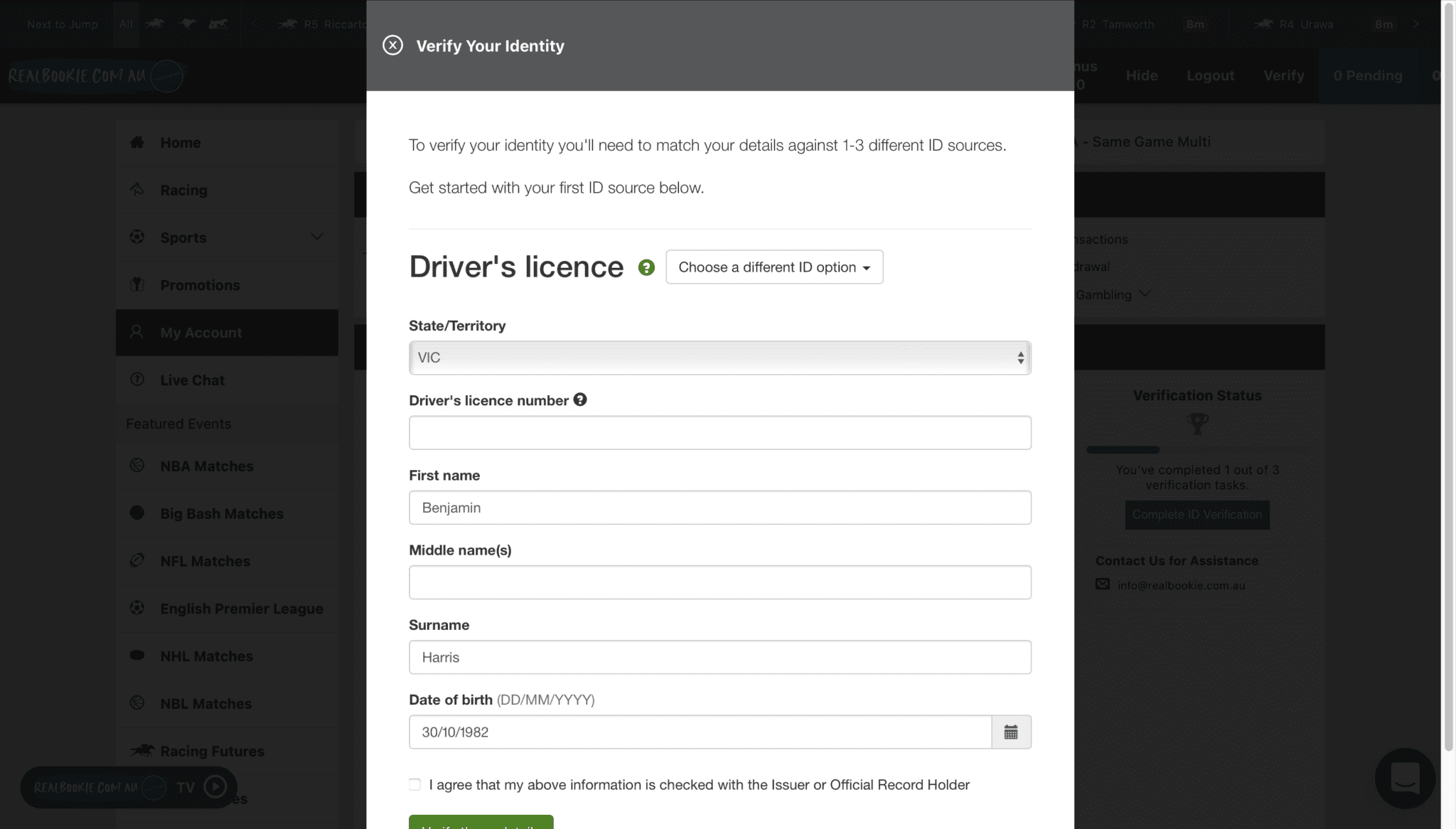Click green help icon beside Driver's licence heading

tap(646, 267)
